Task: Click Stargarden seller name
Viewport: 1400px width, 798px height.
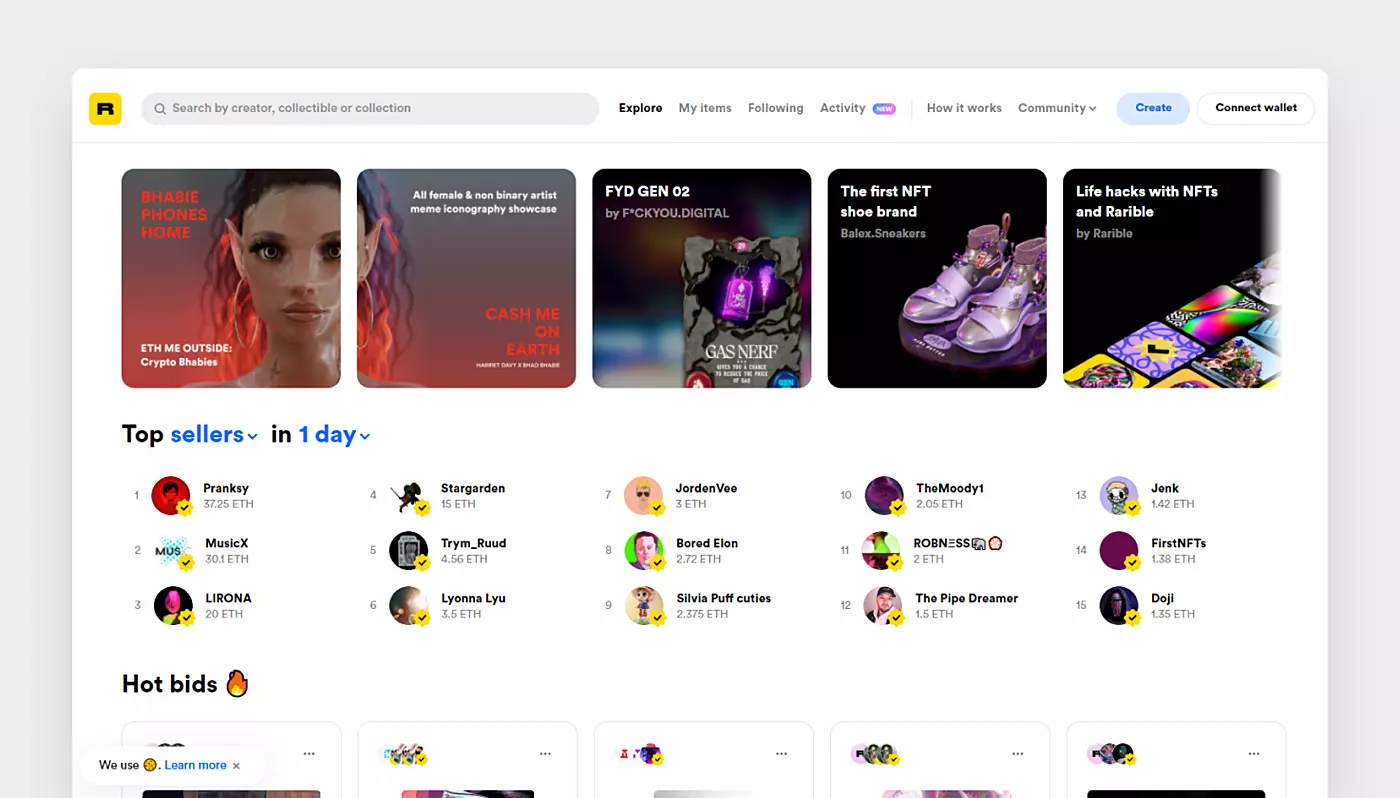Action: 473,488
